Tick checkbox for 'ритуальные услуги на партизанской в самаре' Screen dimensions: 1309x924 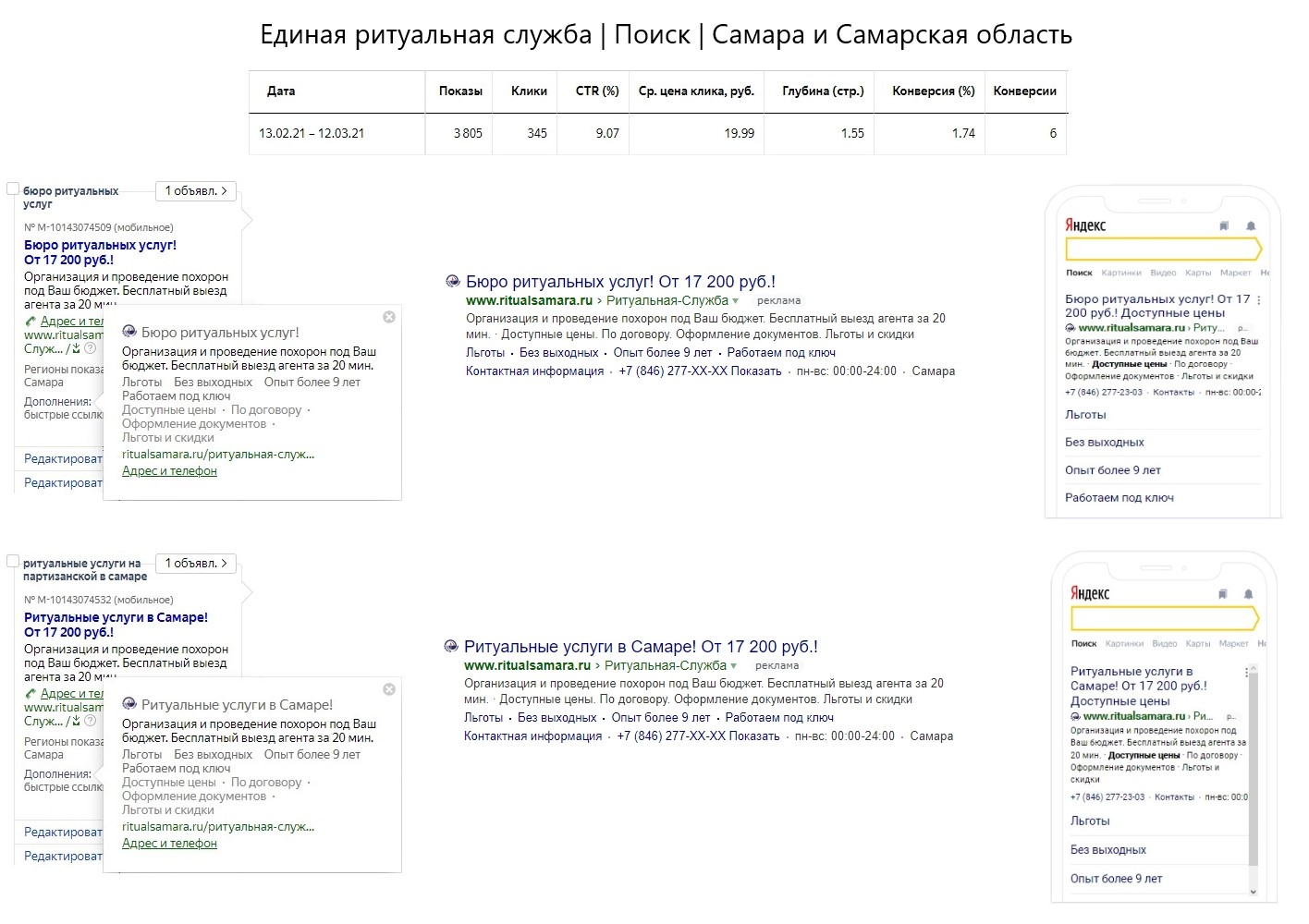(x=13, y=561)
